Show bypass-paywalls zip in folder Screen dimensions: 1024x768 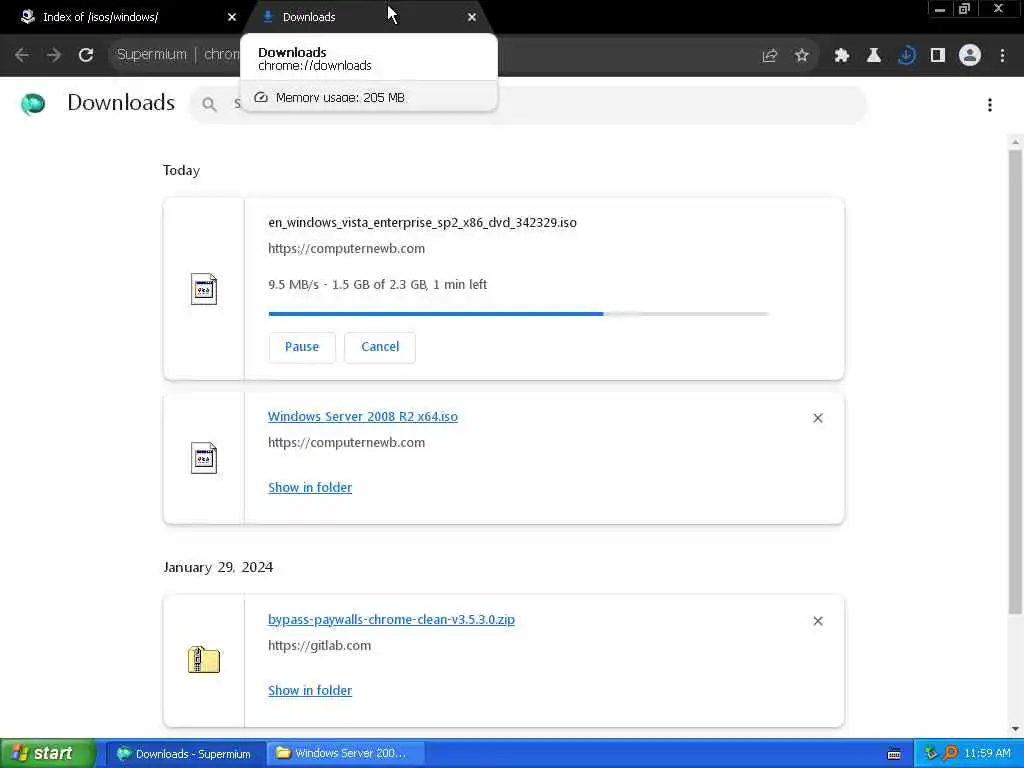point(310,691)
